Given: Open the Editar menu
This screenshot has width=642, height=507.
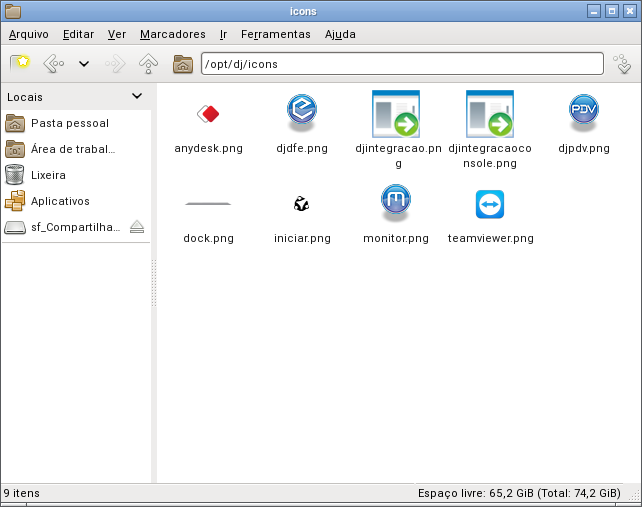Looking at the screenshot, I should click(78, 34).
